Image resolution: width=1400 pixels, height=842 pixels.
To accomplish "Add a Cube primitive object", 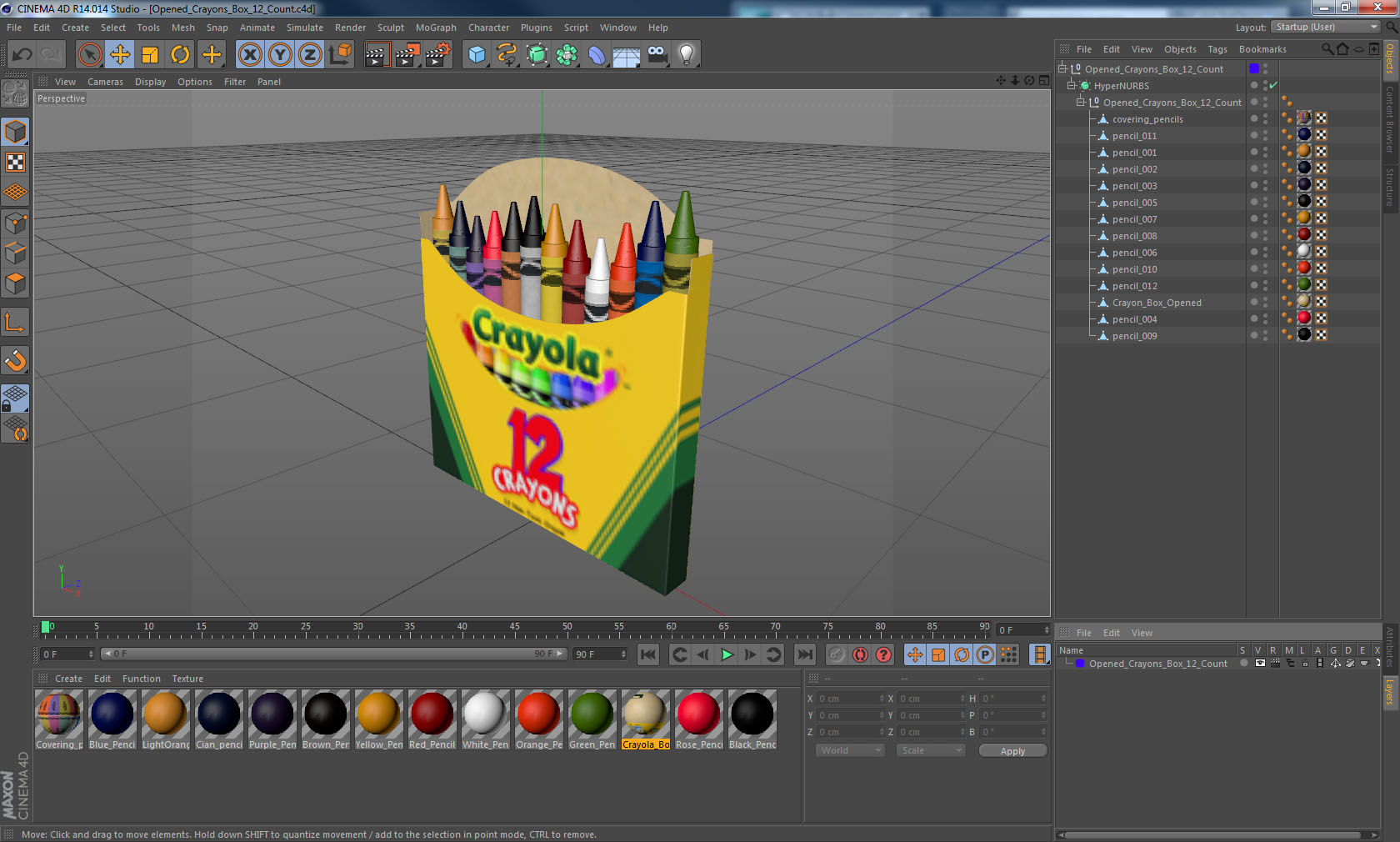I will point(477,55).
